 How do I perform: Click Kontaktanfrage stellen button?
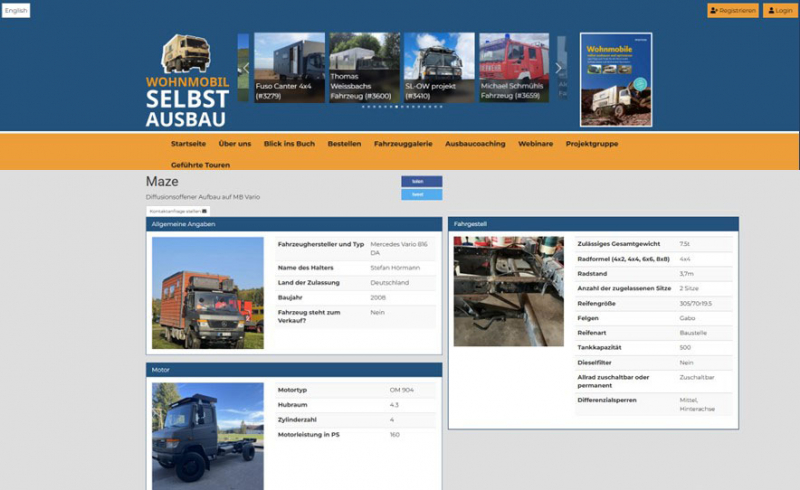[177, 212]
